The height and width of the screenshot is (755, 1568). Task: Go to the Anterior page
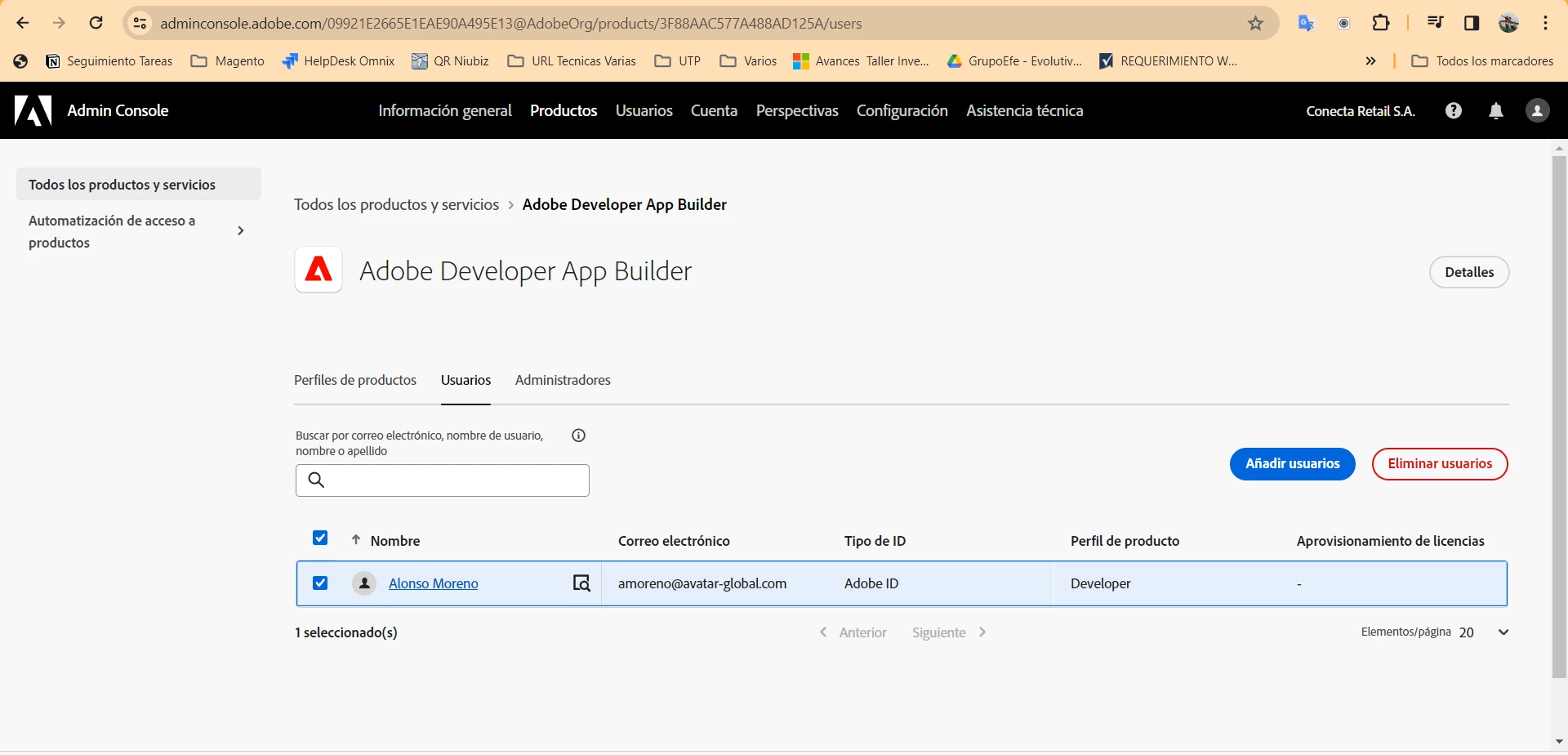pyautogui.click(x=853, y=632)
